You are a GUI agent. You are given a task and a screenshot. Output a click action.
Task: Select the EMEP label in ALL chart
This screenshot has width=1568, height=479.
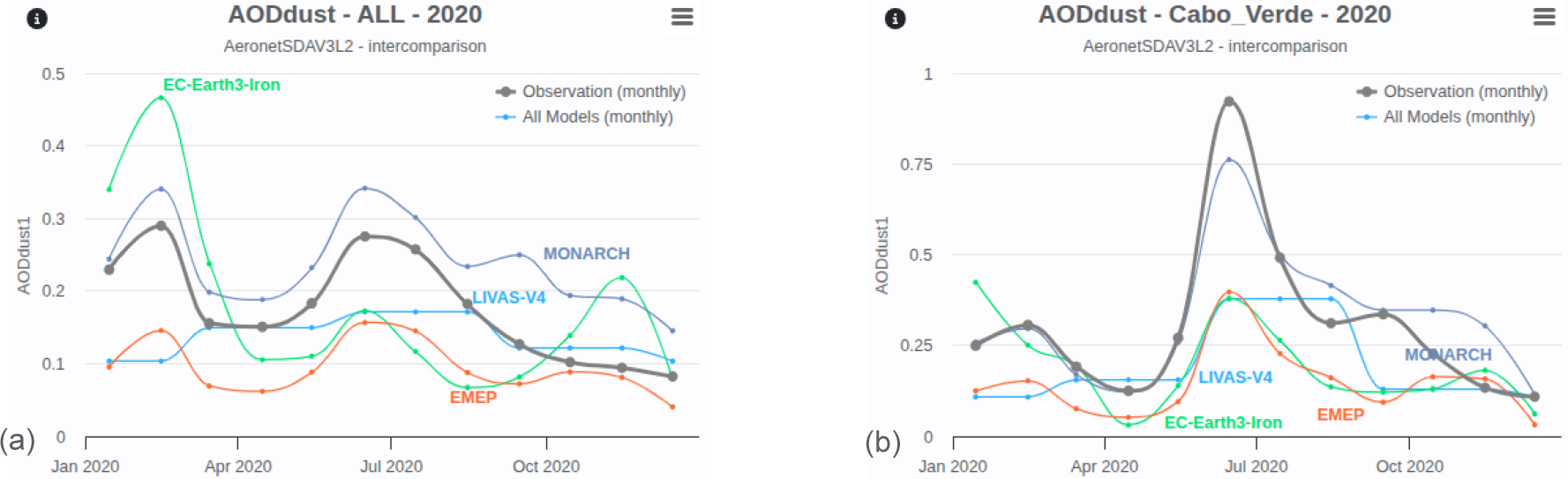coord(473,397)
